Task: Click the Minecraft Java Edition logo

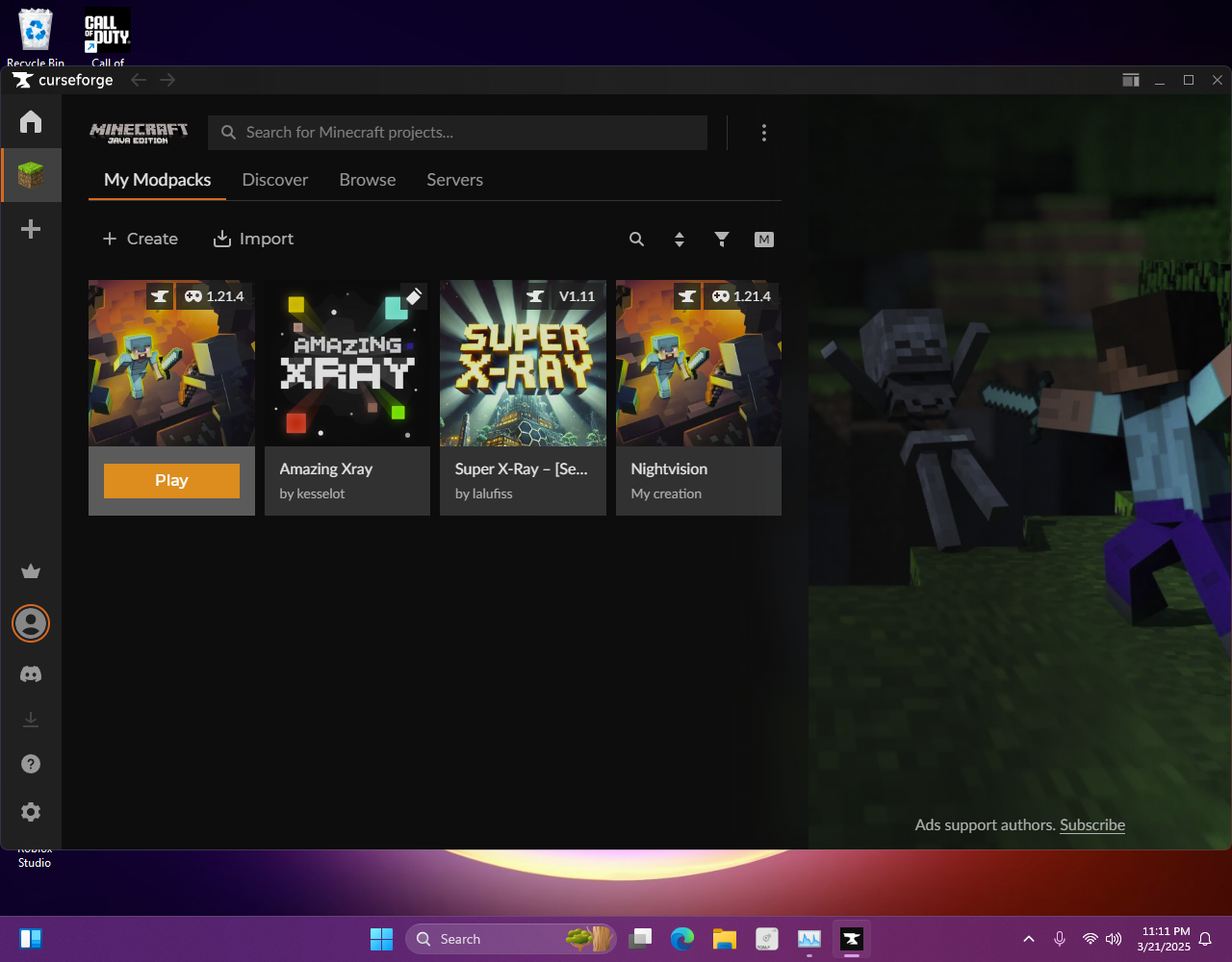Action: pos(140,133)
